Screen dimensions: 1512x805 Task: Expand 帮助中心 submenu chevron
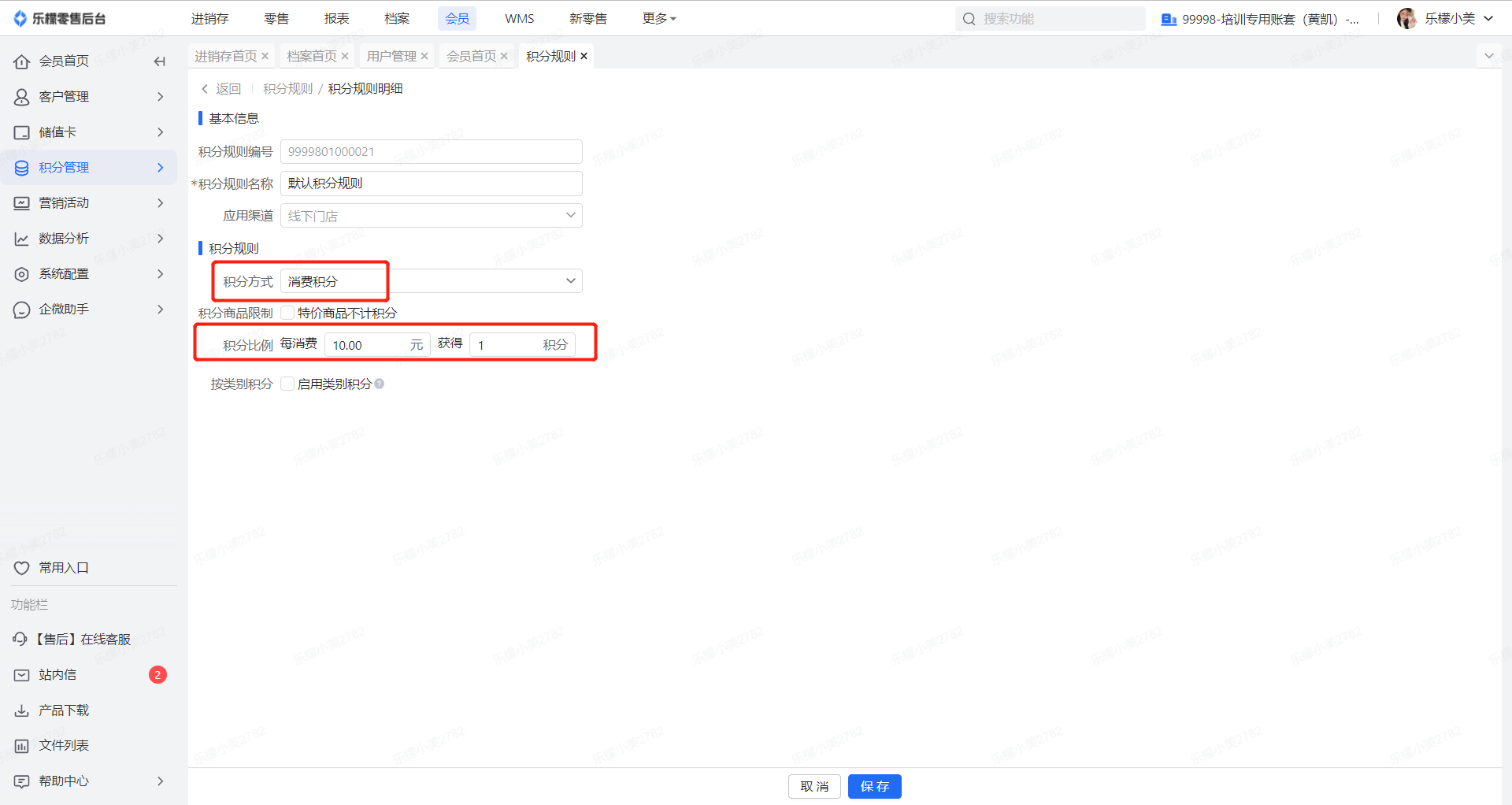point(161,781)
